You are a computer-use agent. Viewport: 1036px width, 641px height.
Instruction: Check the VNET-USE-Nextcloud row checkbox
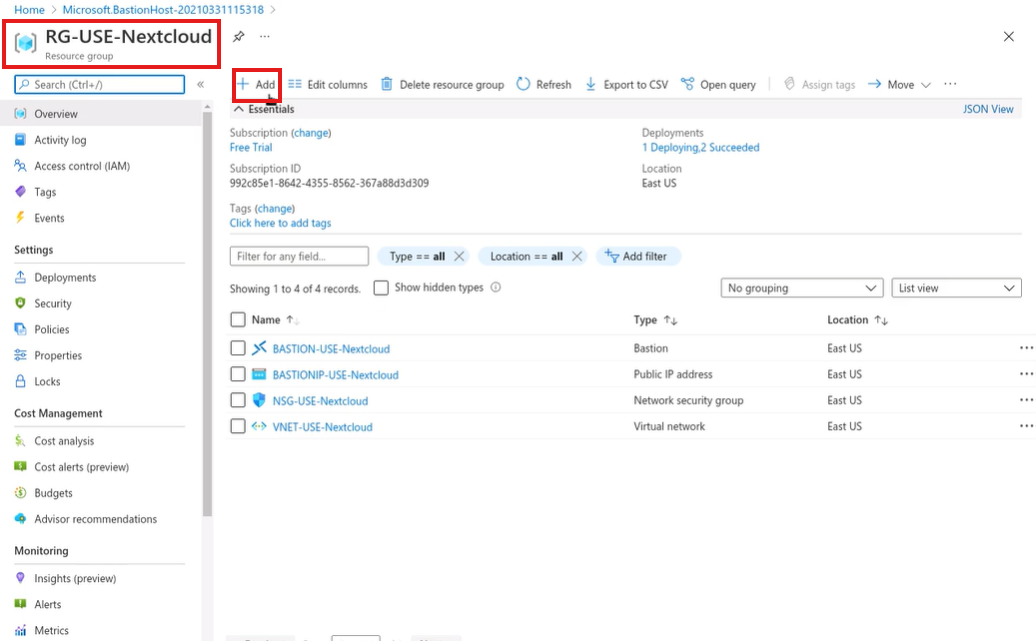click(238, 426)
